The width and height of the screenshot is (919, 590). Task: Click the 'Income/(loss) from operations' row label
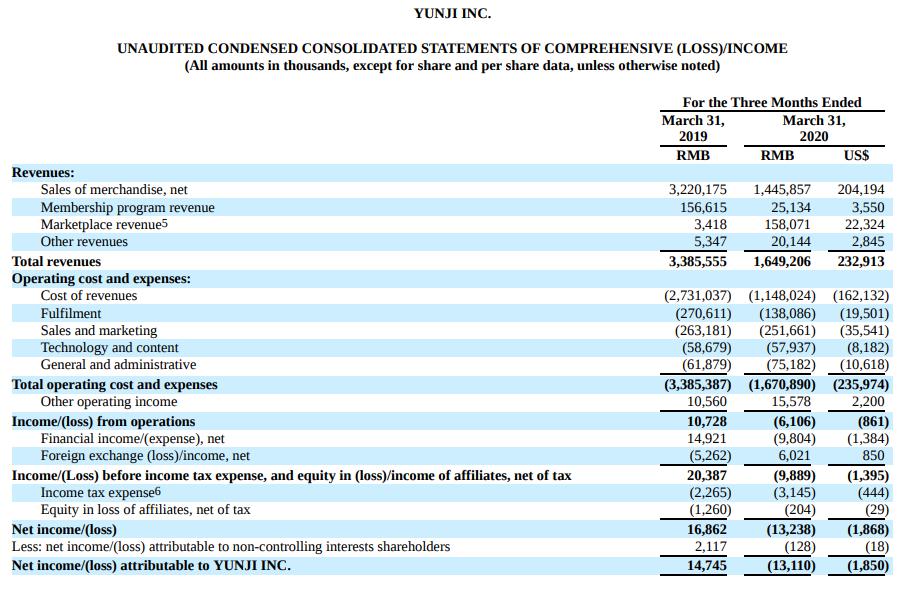(103, 421)
